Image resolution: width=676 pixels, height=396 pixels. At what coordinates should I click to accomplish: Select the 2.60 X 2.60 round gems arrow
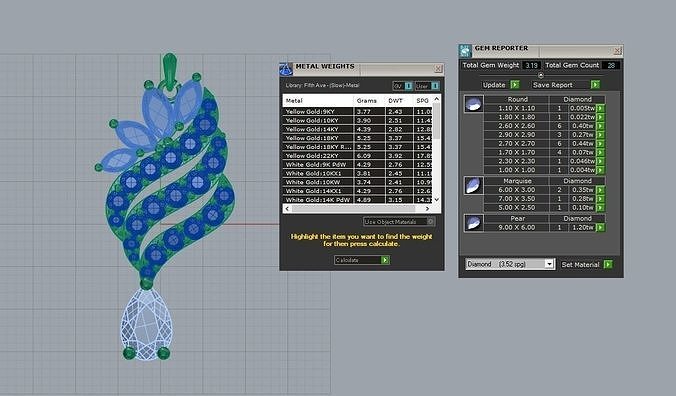point(600,126)
